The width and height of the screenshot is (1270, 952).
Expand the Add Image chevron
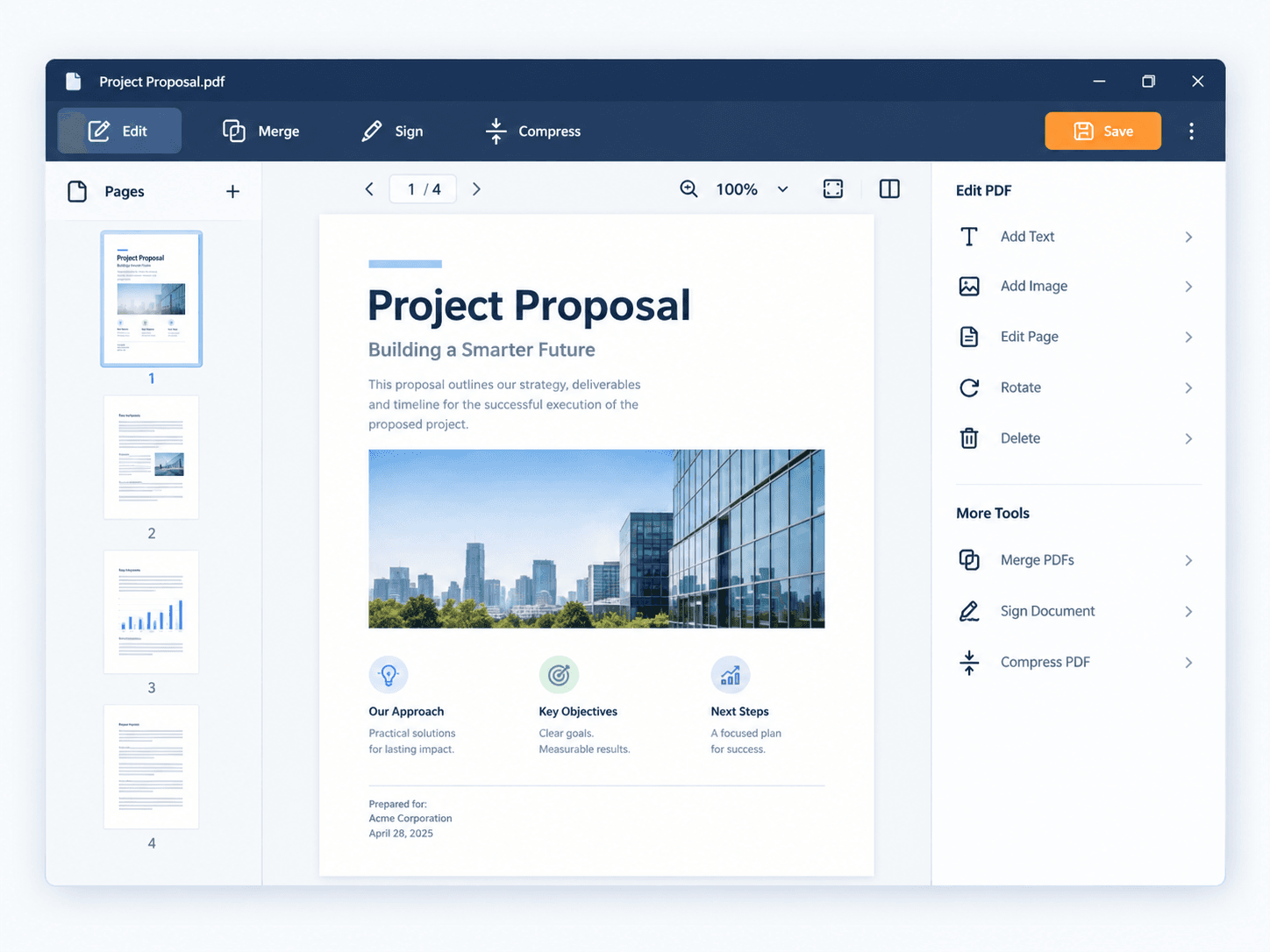[1188, 287]
